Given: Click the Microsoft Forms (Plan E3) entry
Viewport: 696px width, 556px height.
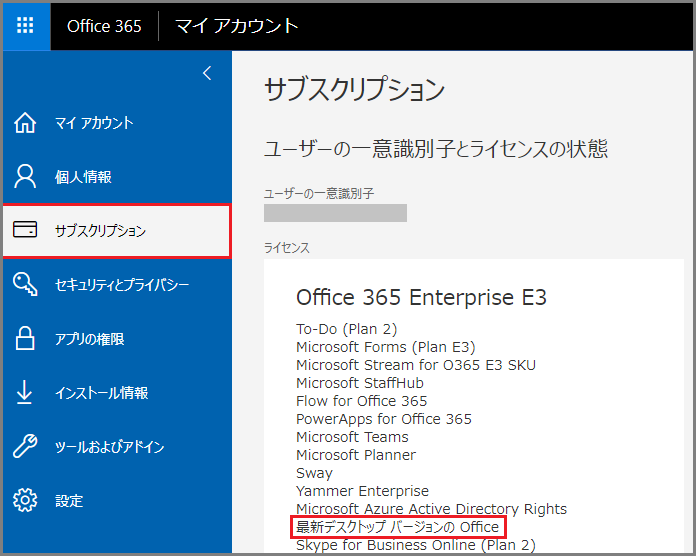Looking at the screenshot, I should (385, 347).
